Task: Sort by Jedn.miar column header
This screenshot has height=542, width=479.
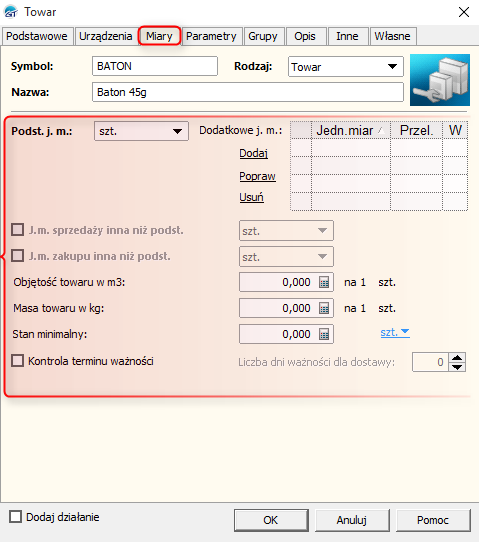Action: pos(351,131)
